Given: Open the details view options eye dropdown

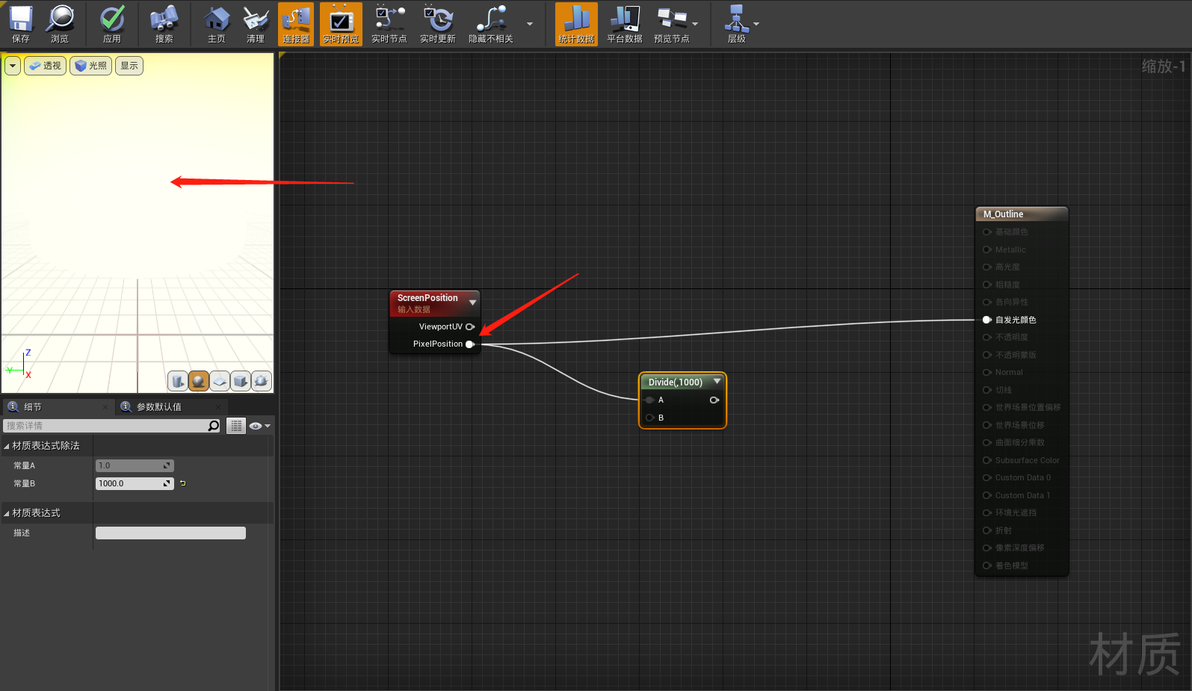Looking at the screenshot, I should coord(260,426).
